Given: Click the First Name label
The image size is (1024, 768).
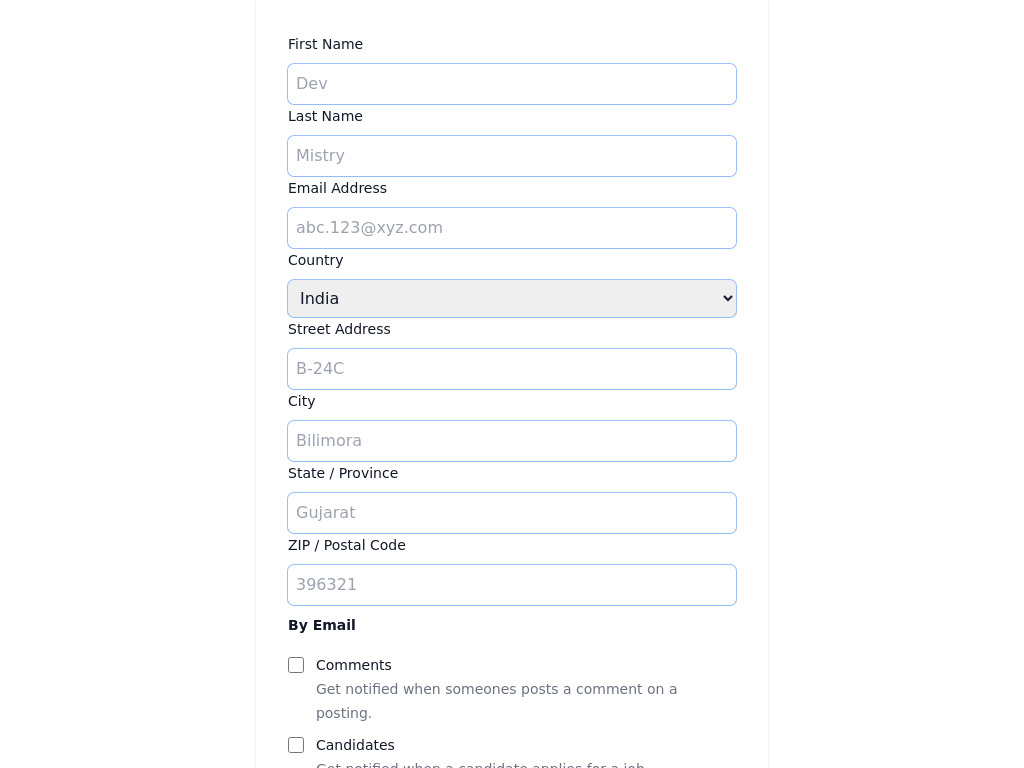Looking at the screenshot, I should (325, 44).
